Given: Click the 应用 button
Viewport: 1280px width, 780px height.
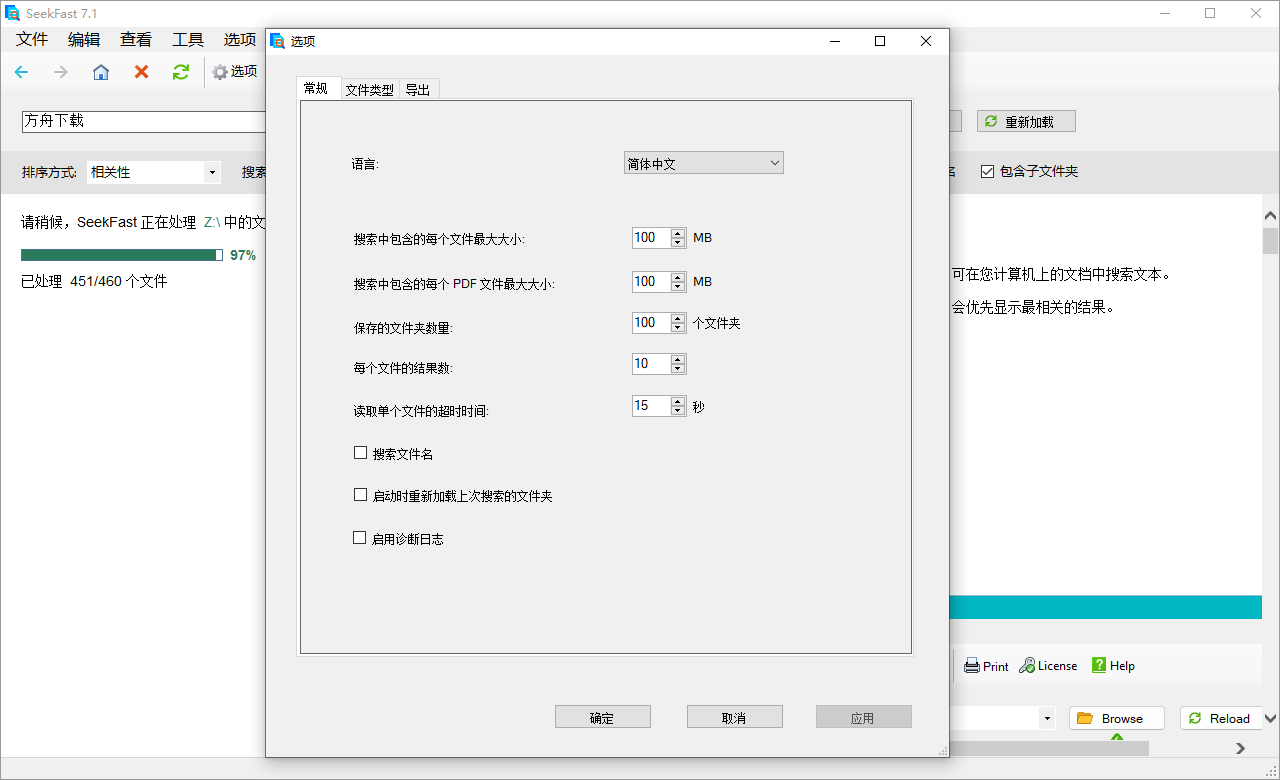Looking at the screenshot, I should [x=864, y=717].
